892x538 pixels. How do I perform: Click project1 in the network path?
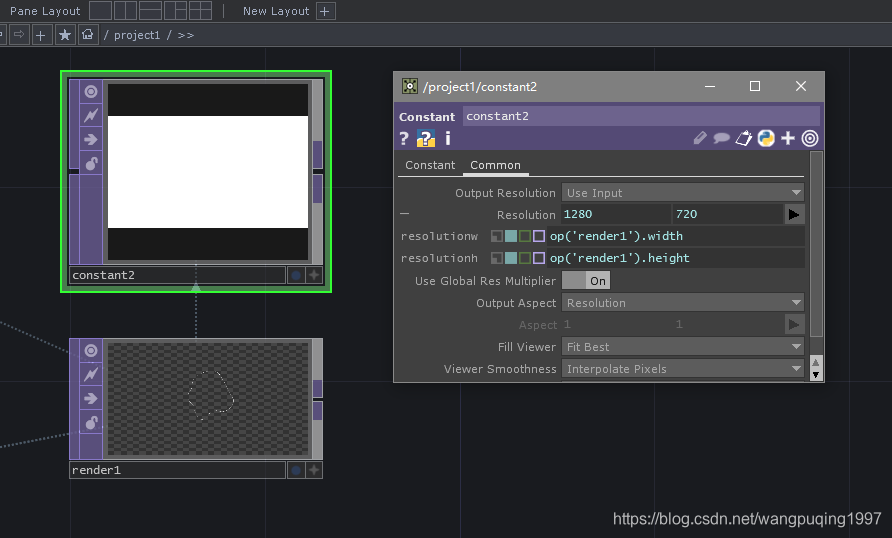click(137, 35)
